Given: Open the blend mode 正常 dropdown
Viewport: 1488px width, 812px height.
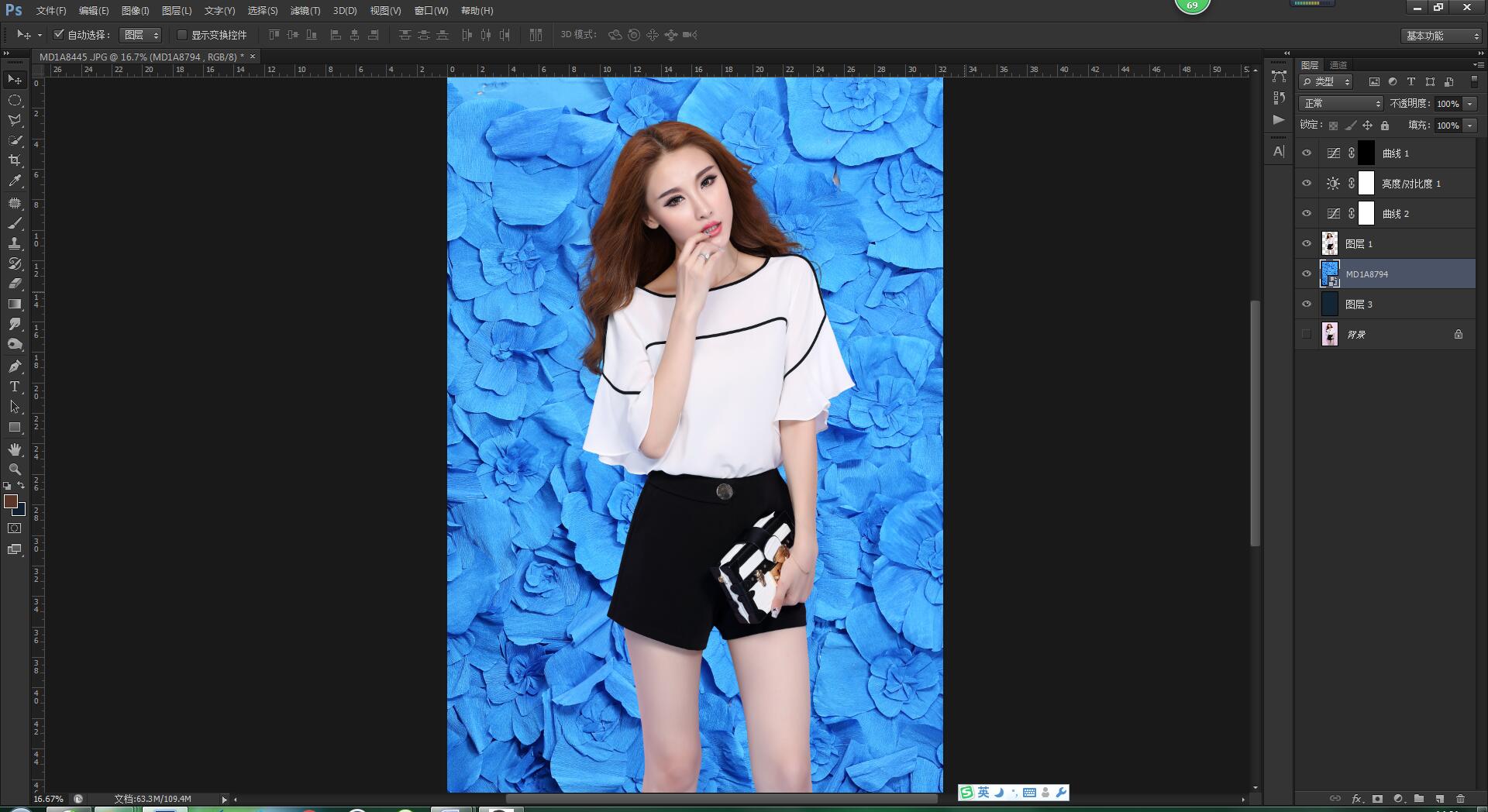Looking at the screenshot, I should click(x=1341, y=103).
